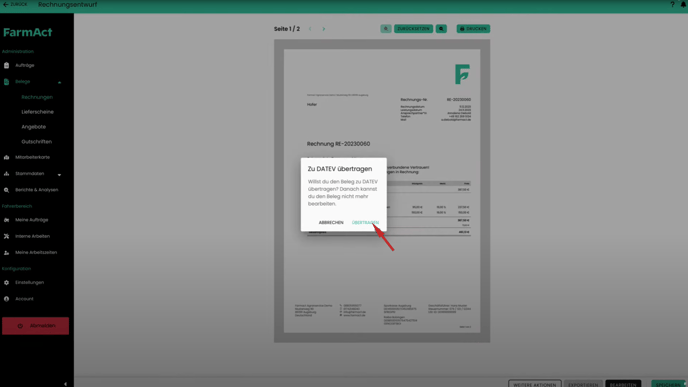688x387 pixels.
Task: Go to next page chevron
Action: coord(324,29)
